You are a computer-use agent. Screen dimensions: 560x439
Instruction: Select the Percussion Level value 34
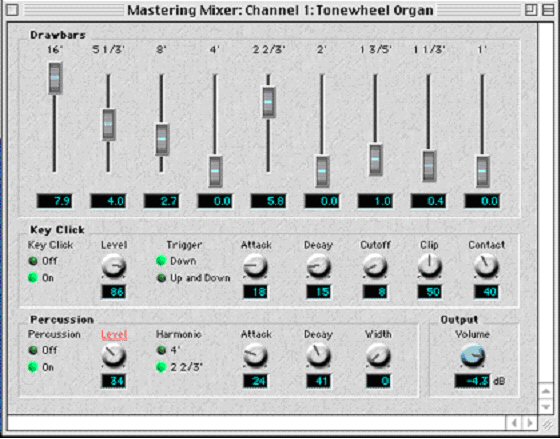pyautogui.click(x=114, y=381)
